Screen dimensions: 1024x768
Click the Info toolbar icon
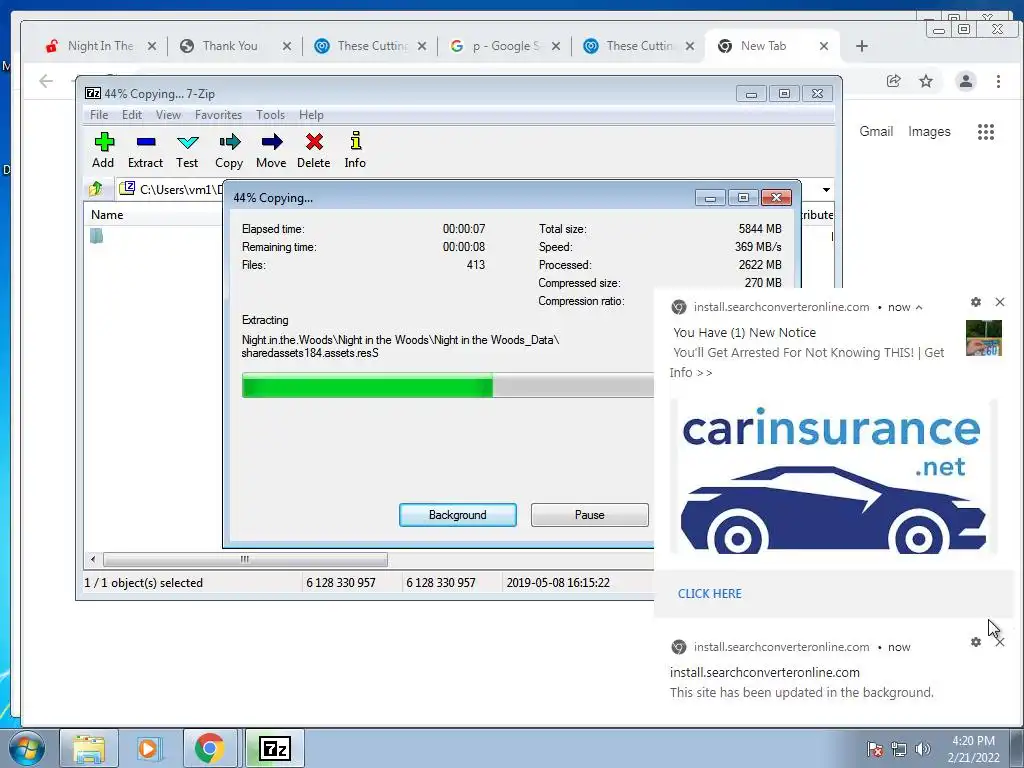[x=355, y=150]
